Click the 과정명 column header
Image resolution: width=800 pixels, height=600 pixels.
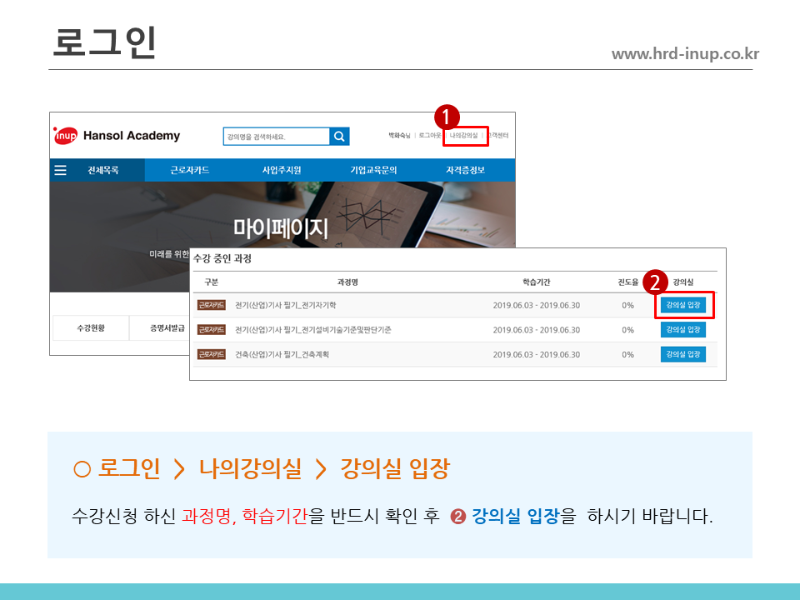coord(347,282)
